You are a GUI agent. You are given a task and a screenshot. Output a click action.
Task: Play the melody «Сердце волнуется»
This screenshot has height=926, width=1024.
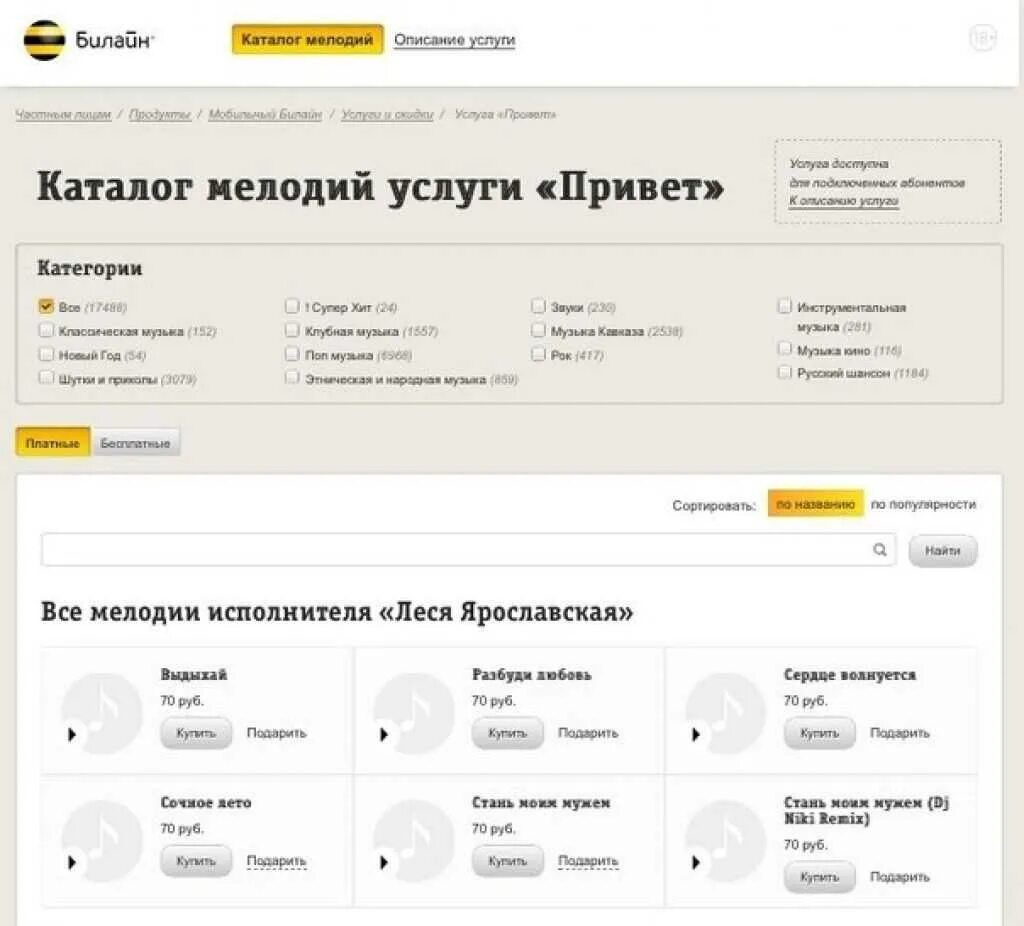tap(696, 735)
